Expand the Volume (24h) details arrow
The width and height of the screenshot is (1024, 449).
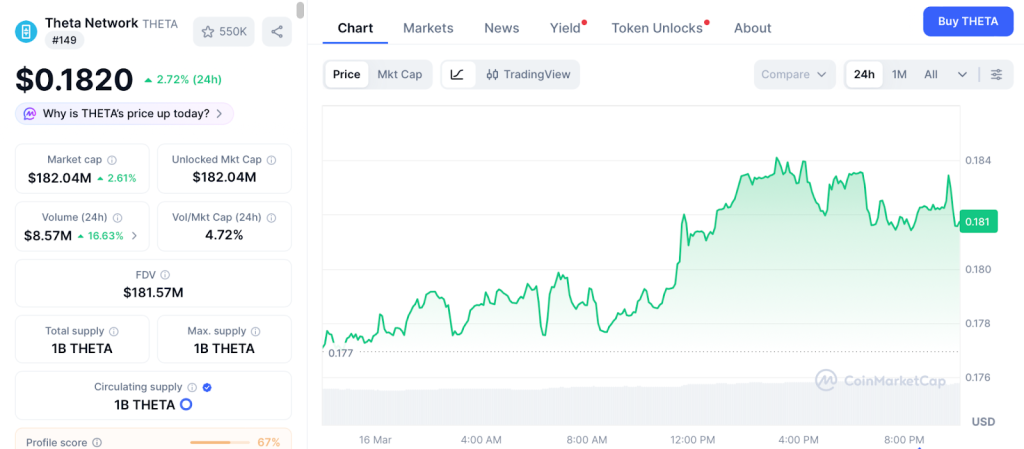[x=135, y=236]
